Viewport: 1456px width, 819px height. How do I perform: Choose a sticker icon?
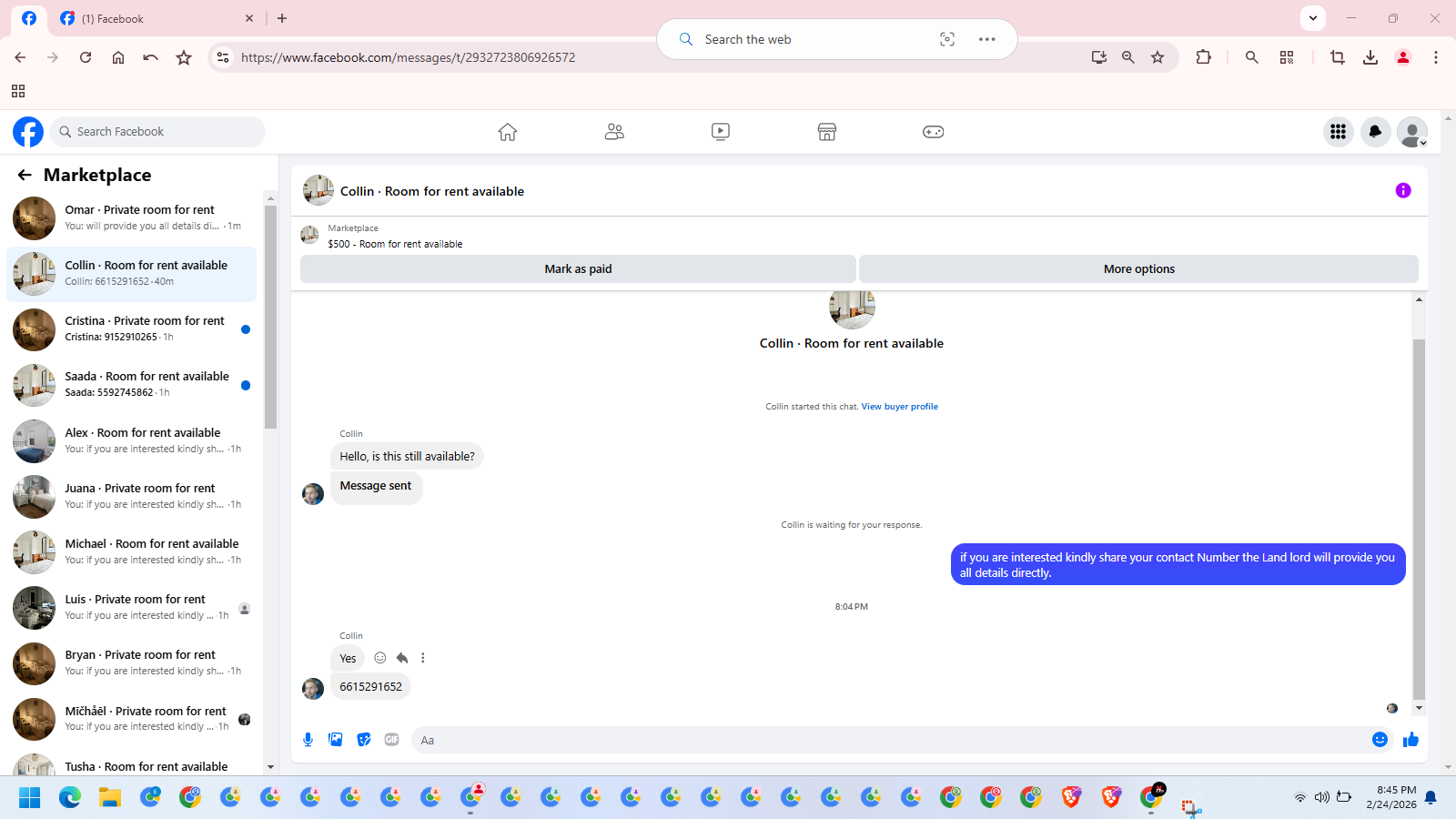[364, 740]
